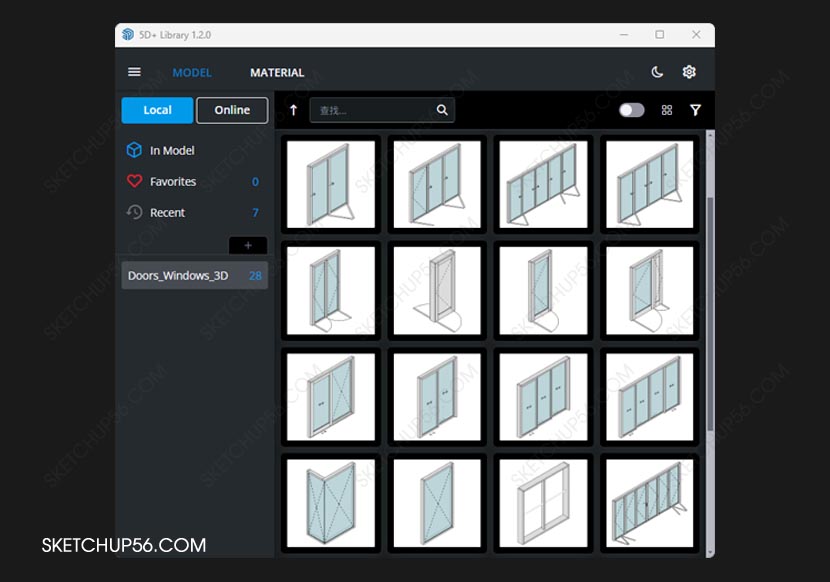Screen dimensions: 830x582
Task: Go up one folder level arrow
Action: (293, 110)
